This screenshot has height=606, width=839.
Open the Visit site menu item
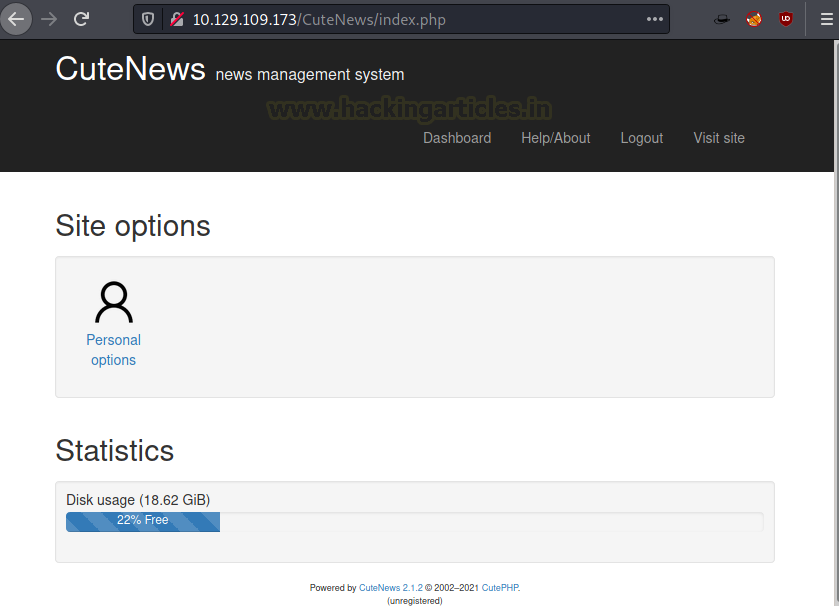point(719,138)
